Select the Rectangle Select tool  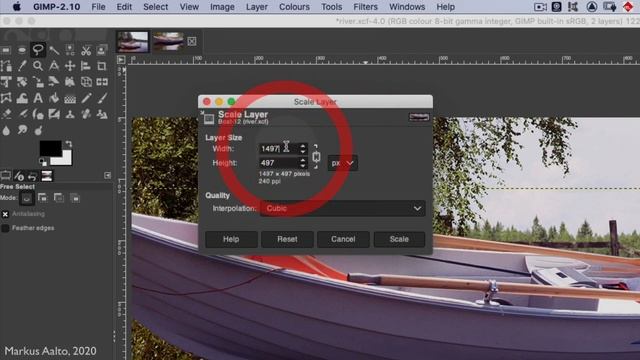(6, 50)
